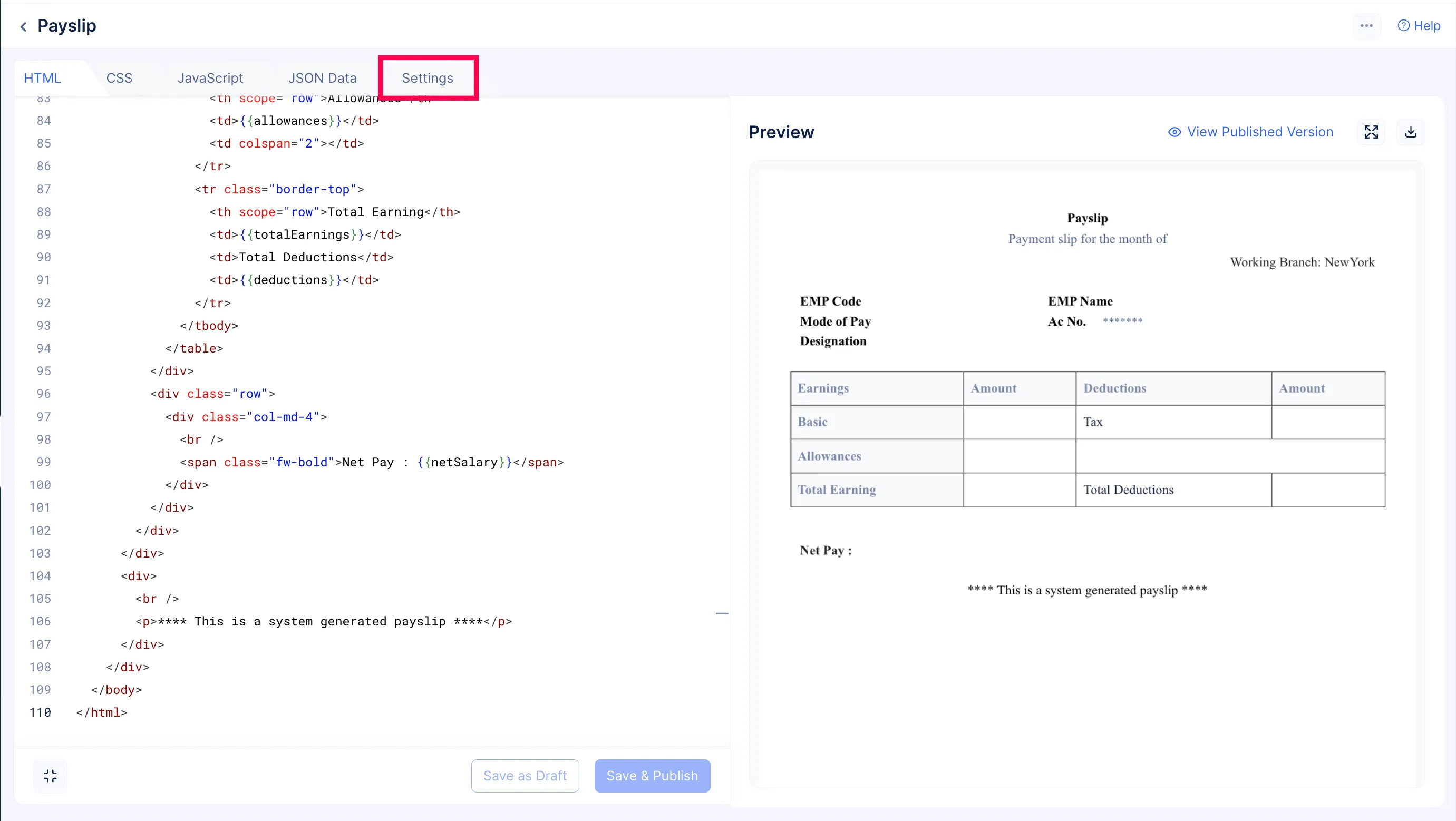Click Save & Publish
Viewport: 1456px width, 821px height.
(652, 775)
